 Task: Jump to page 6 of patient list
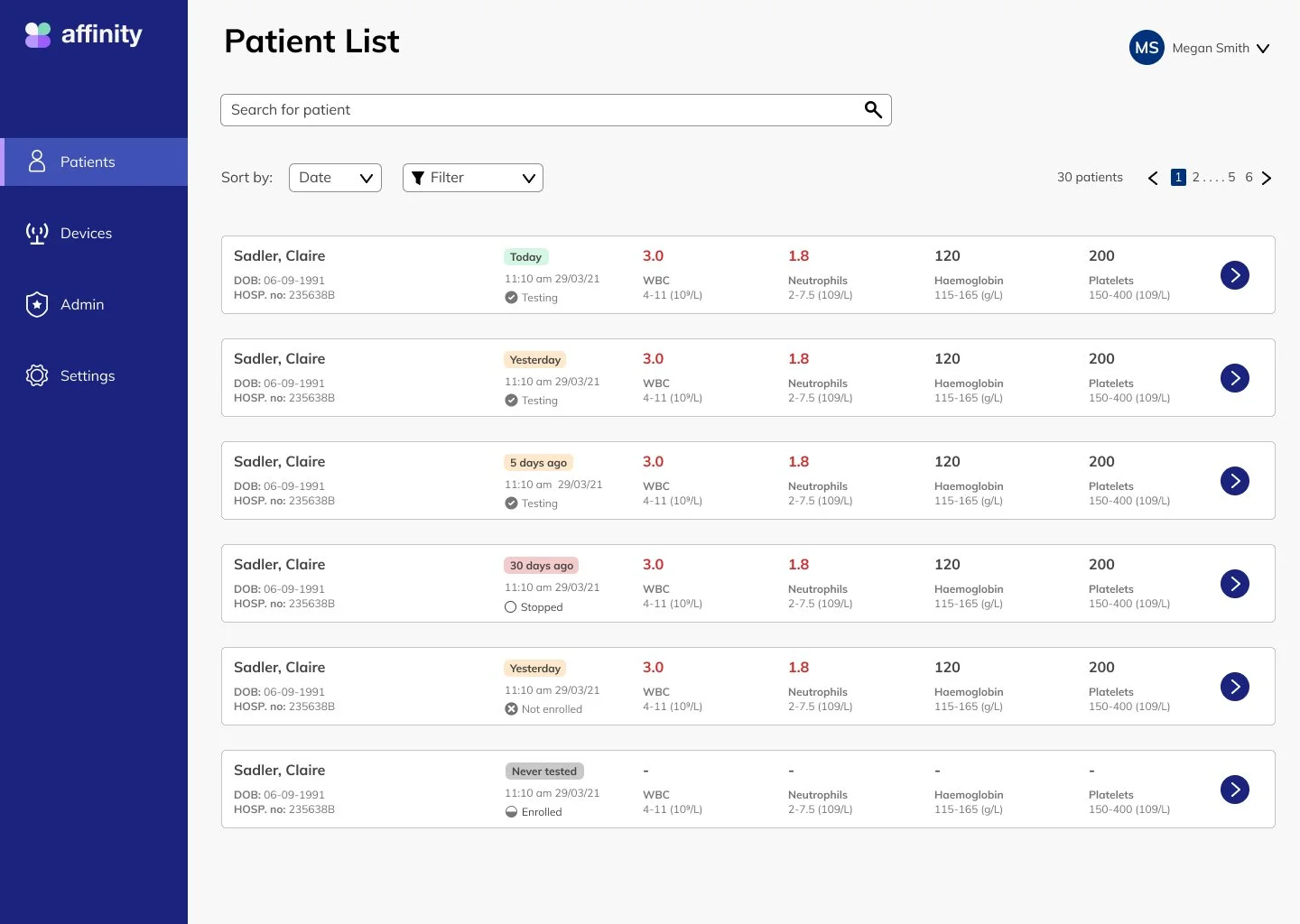[1249, 178]
